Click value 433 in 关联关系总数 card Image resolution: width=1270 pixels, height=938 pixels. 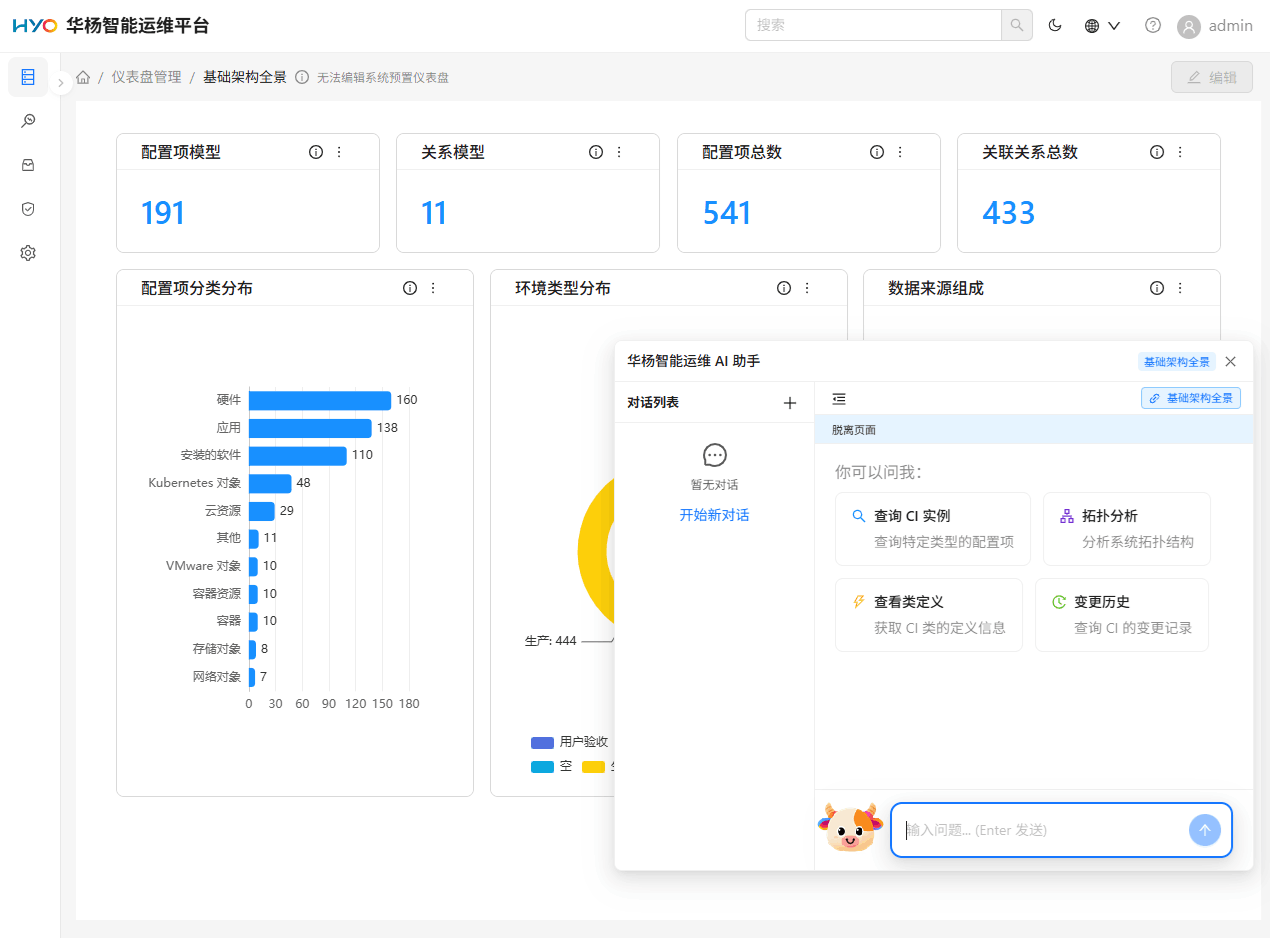click(x=1009, y=213)
